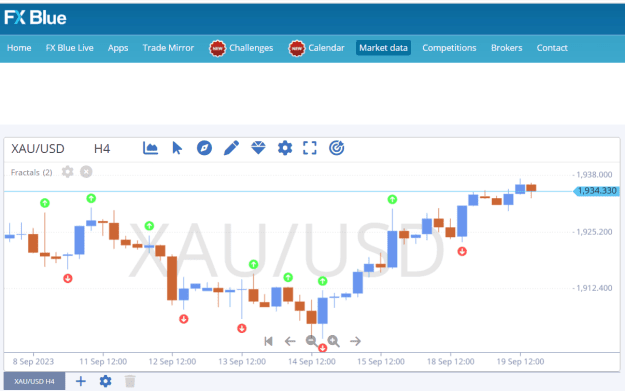625x391 pixels.
Task: Open chart settings gear in toolbar
Action: click(285, 148)
